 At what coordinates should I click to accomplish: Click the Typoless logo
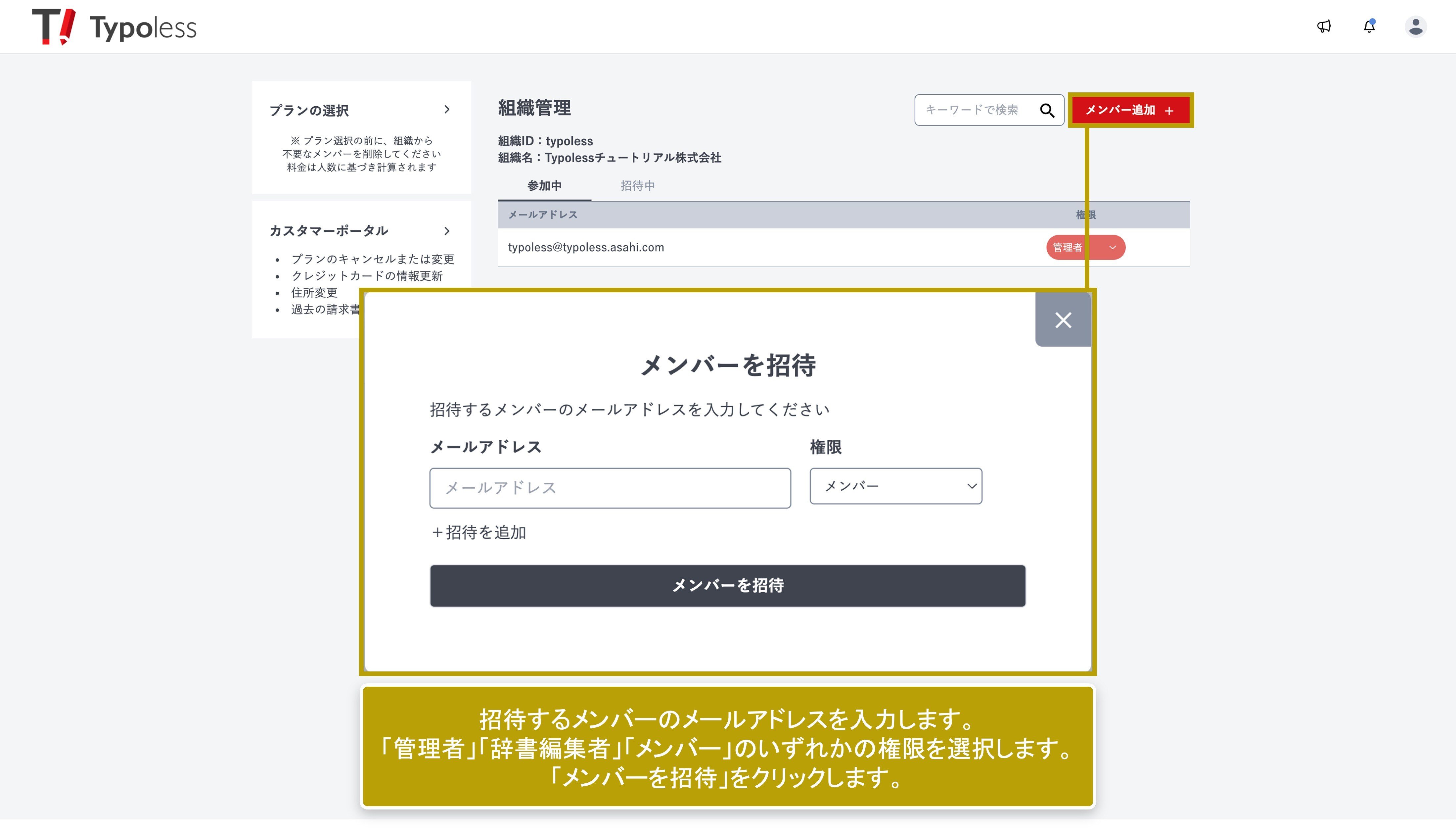pos(114,27)
